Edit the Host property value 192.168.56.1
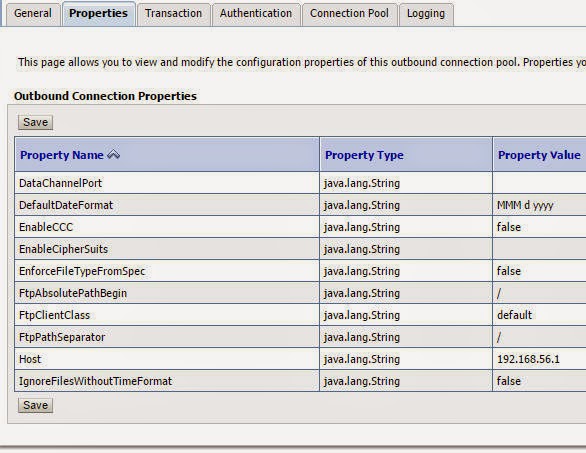The image size is (586, 453). (x=539, y=359)
